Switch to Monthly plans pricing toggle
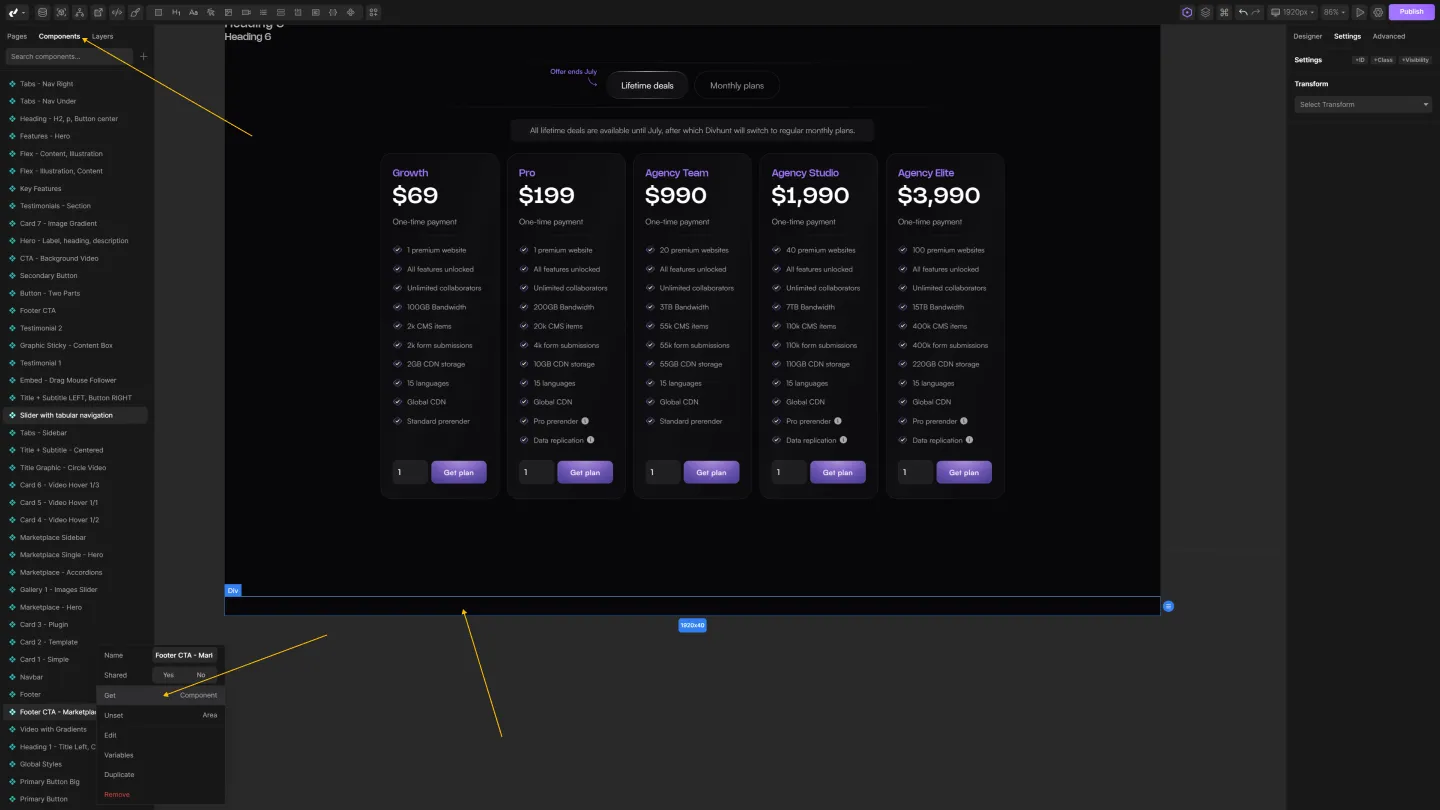1440x810 pixels. point(737,85)
